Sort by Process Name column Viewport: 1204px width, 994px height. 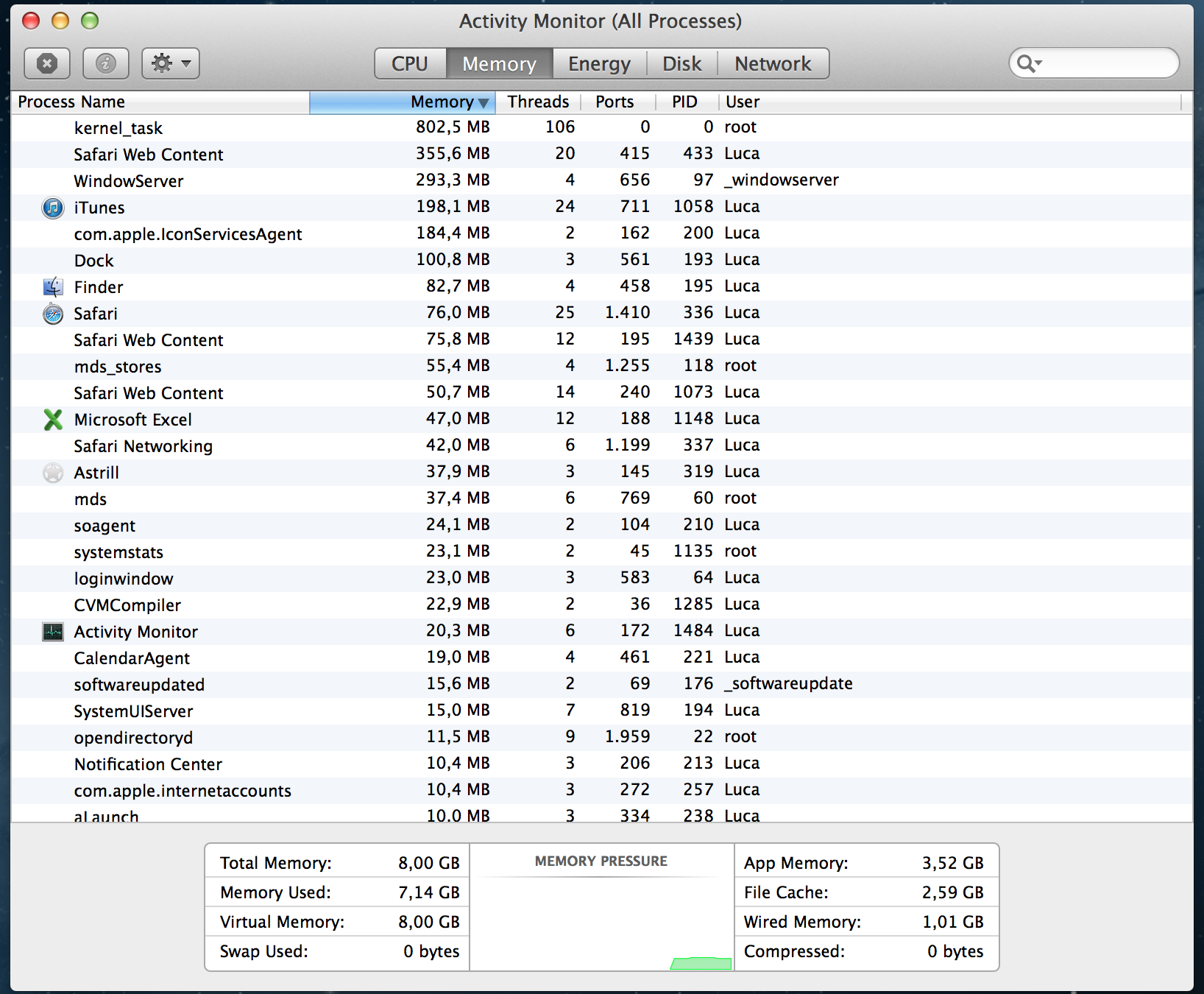(x=160, y=102)
